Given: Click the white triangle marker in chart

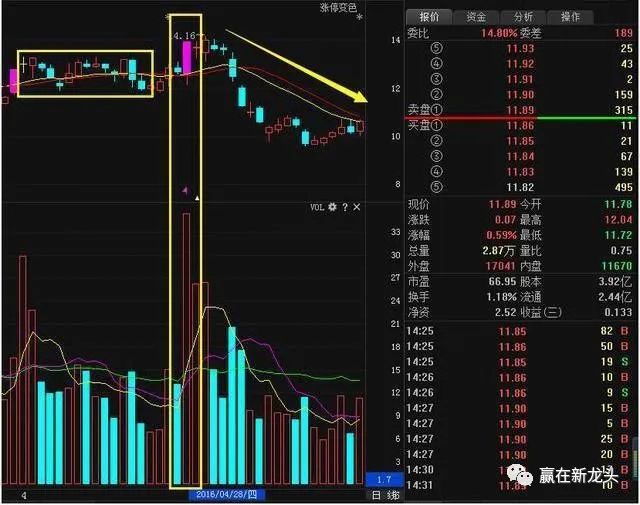Looking at the screenshot, I should click(197, 198).
